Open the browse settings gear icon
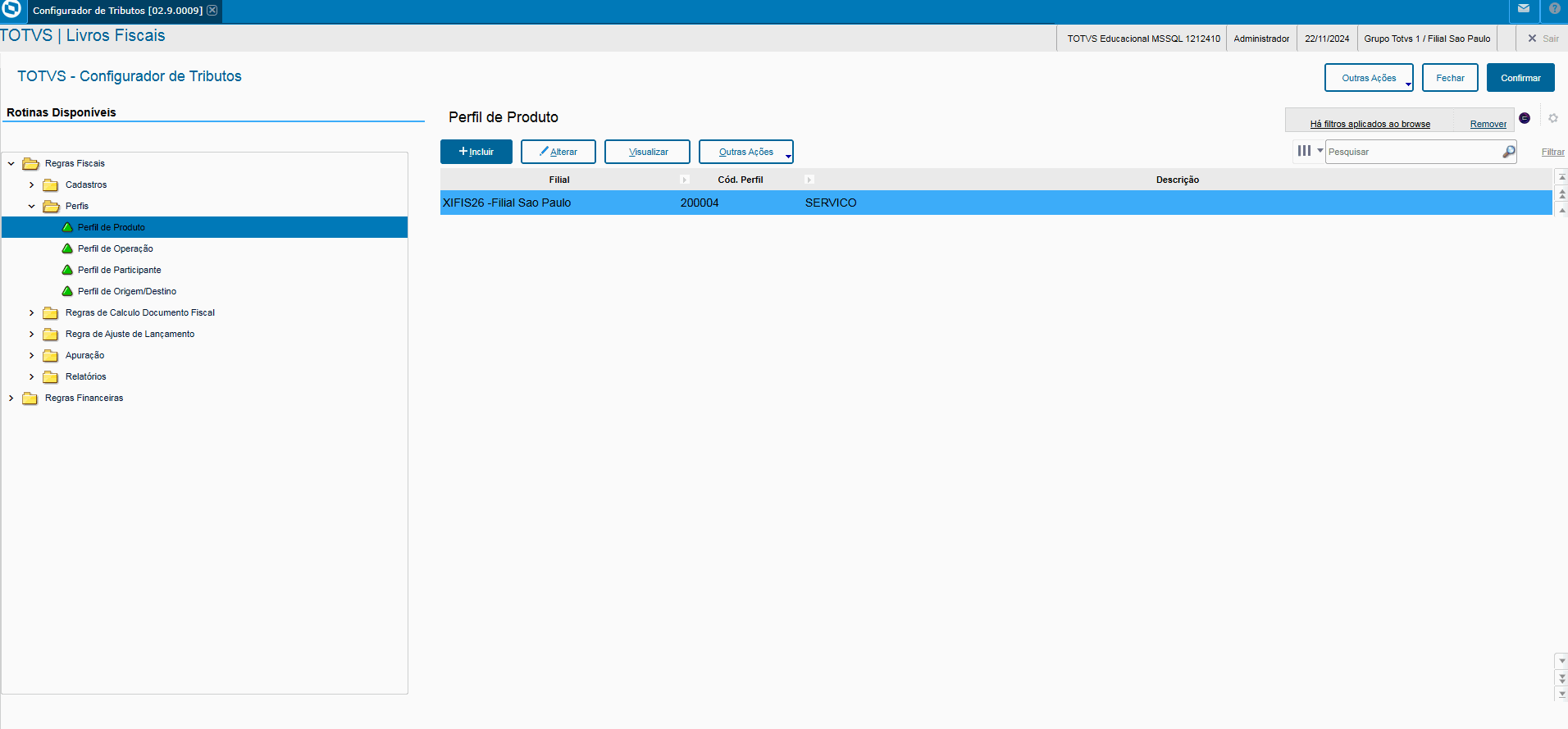The width and height of the screenshot is (1568, 729). pos(1553,118)
